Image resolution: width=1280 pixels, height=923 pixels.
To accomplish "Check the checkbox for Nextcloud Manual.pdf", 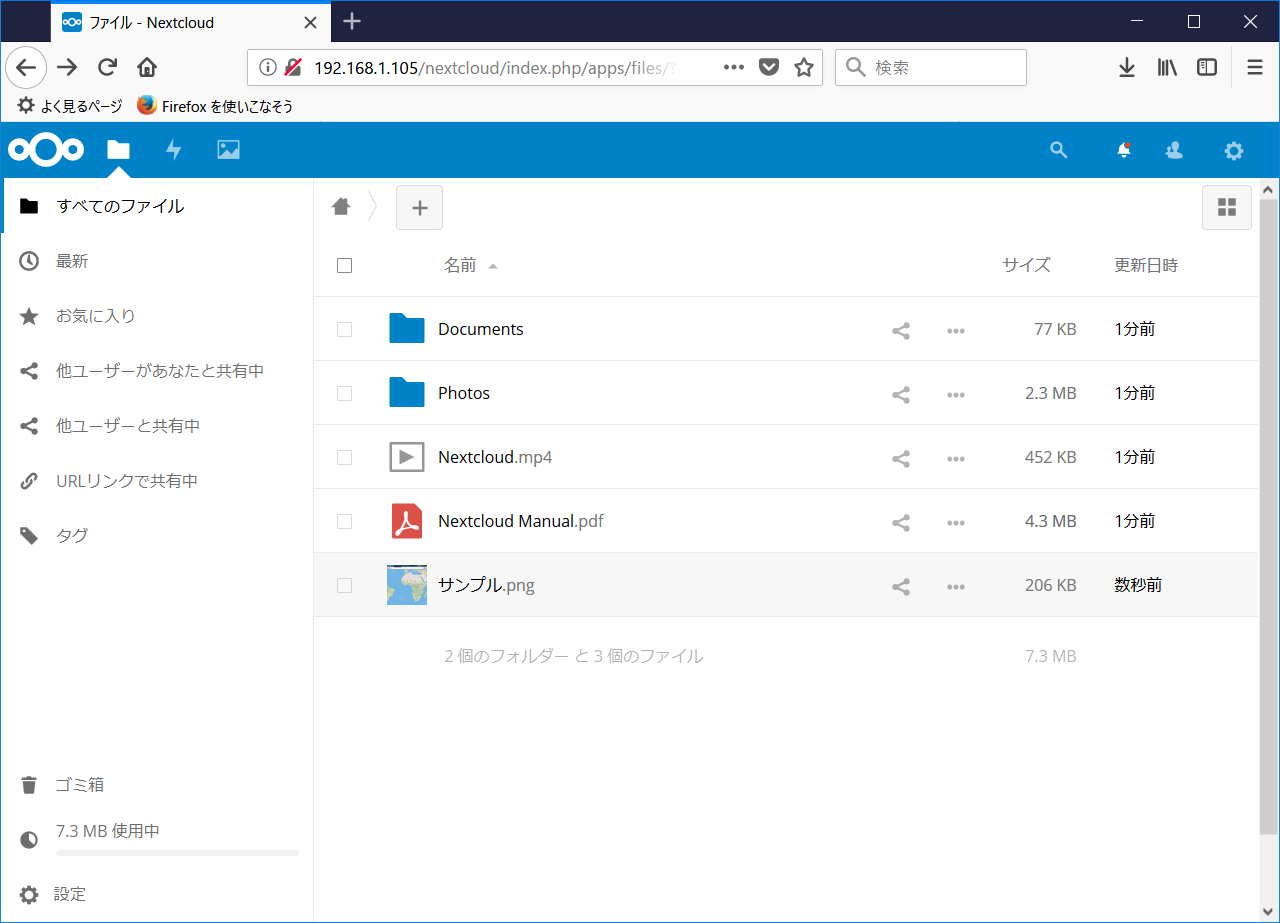I will coord(344,521).
